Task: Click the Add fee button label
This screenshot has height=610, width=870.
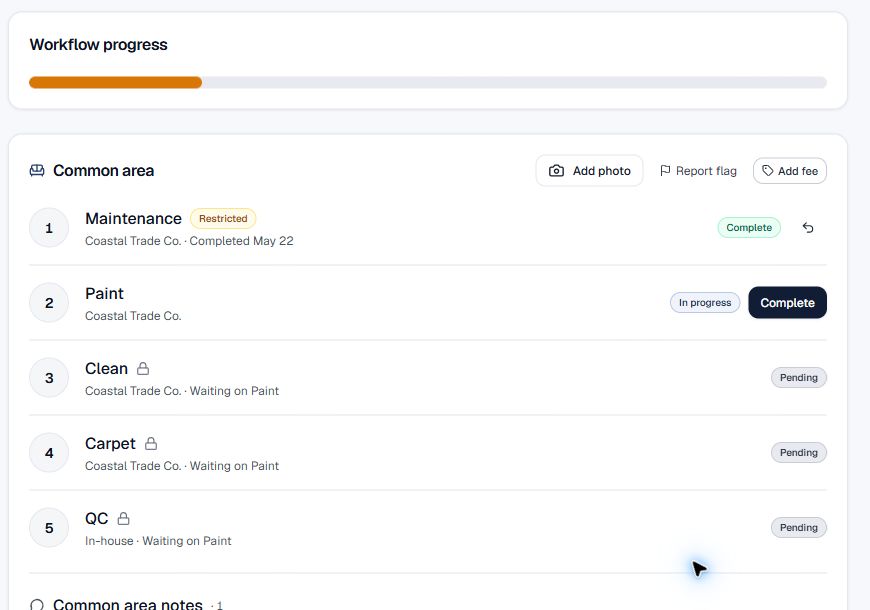Action: [798, 171]
